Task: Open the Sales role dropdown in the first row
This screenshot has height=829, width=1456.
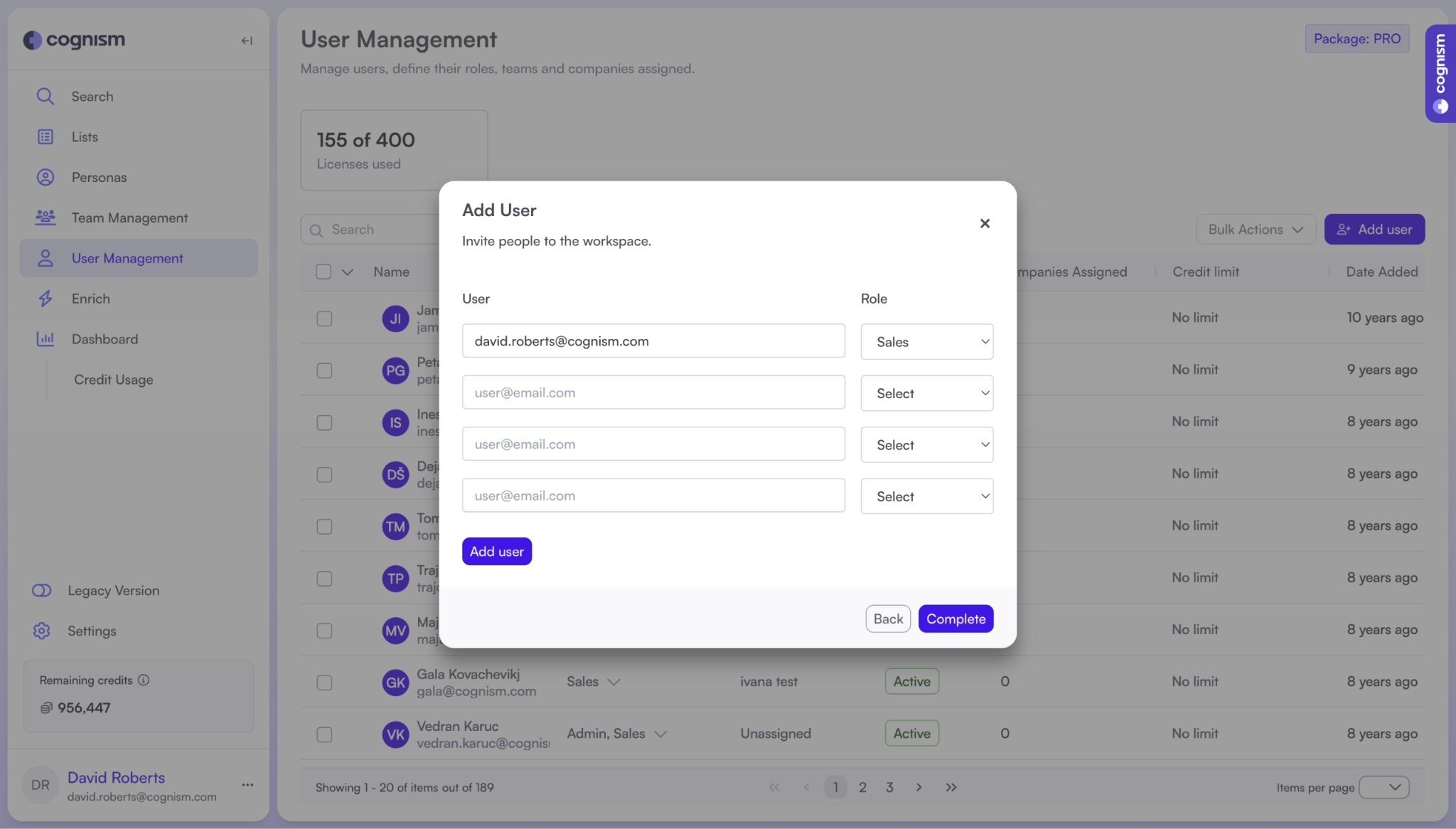Action: [926, 342]
